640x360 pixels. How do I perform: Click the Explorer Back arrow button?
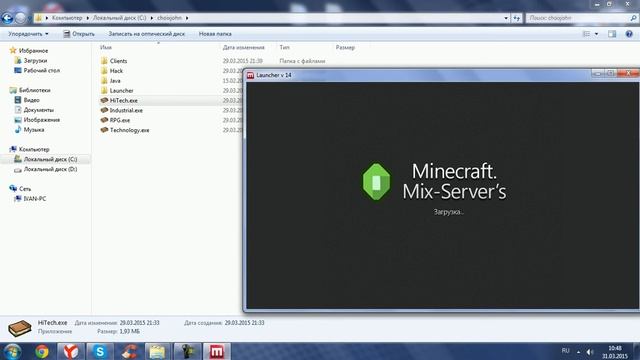click(x=7, y=18)
